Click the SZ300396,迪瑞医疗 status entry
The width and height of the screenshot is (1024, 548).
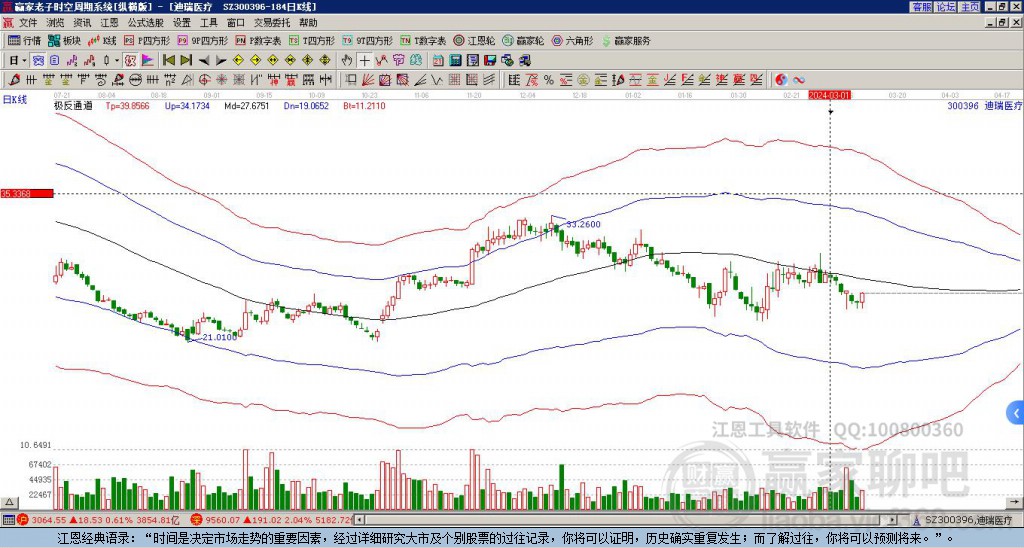tap(967, 520)
